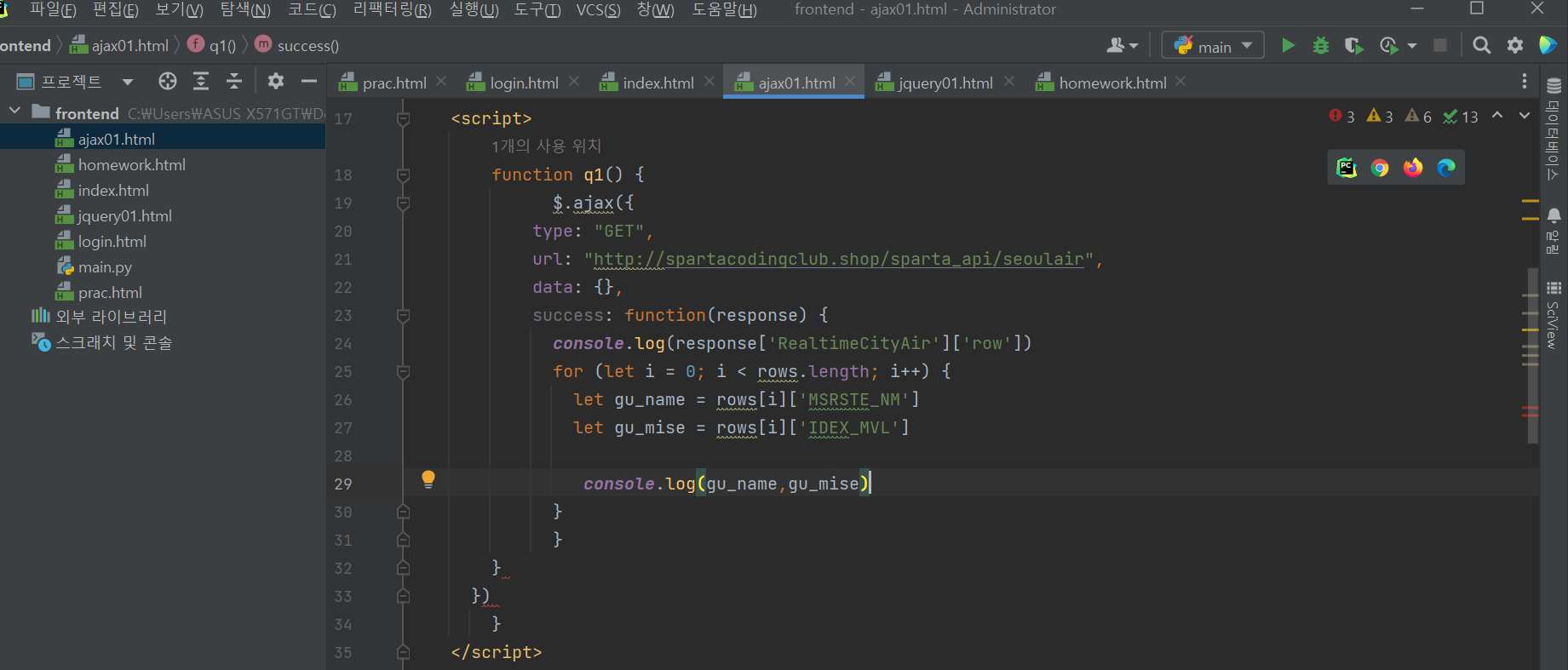Click the yellow light bulb on line 29

428,479
